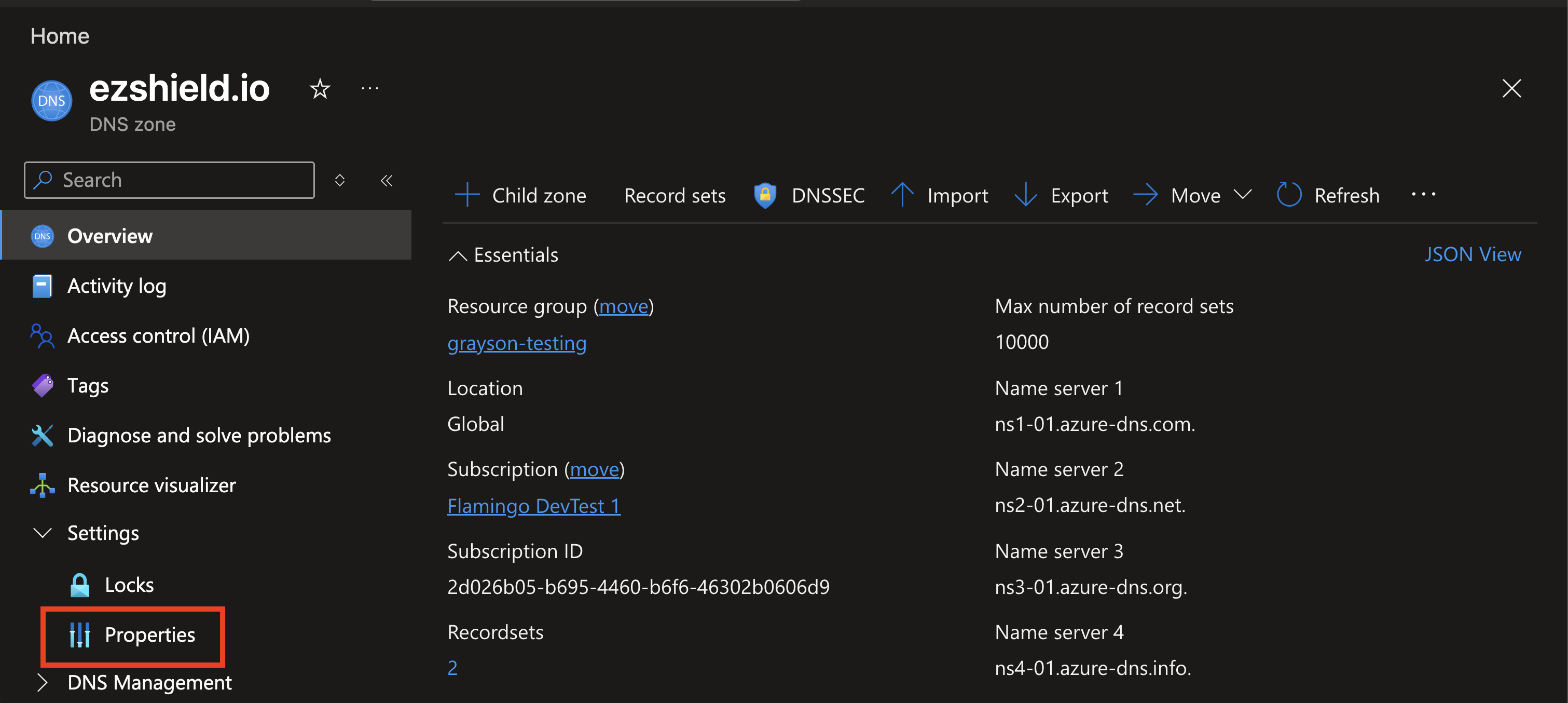Add a Child zone

tap(539, 196)
